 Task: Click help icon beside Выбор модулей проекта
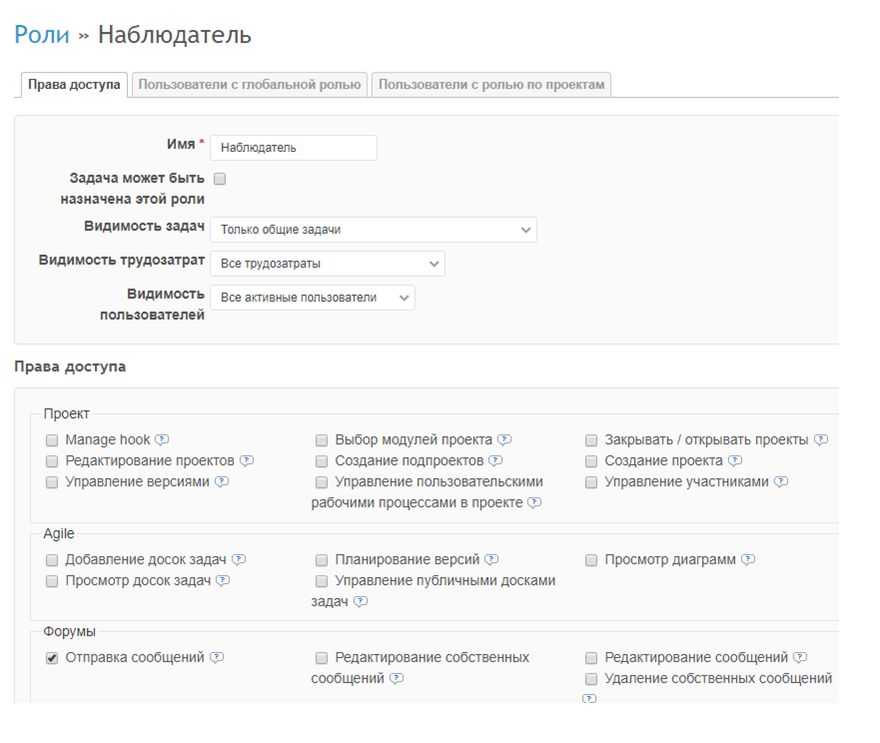coord(505,440)
